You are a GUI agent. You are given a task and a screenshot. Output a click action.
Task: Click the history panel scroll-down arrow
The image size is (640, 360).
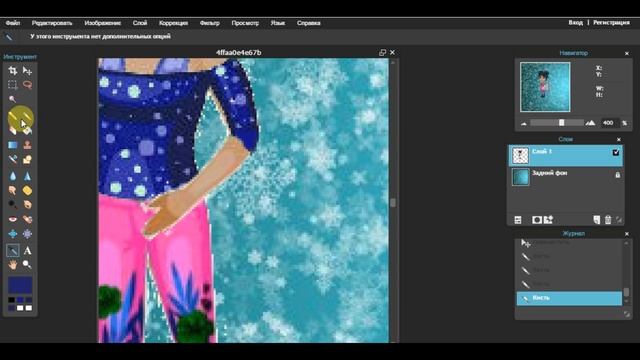[x=626, y=302]
